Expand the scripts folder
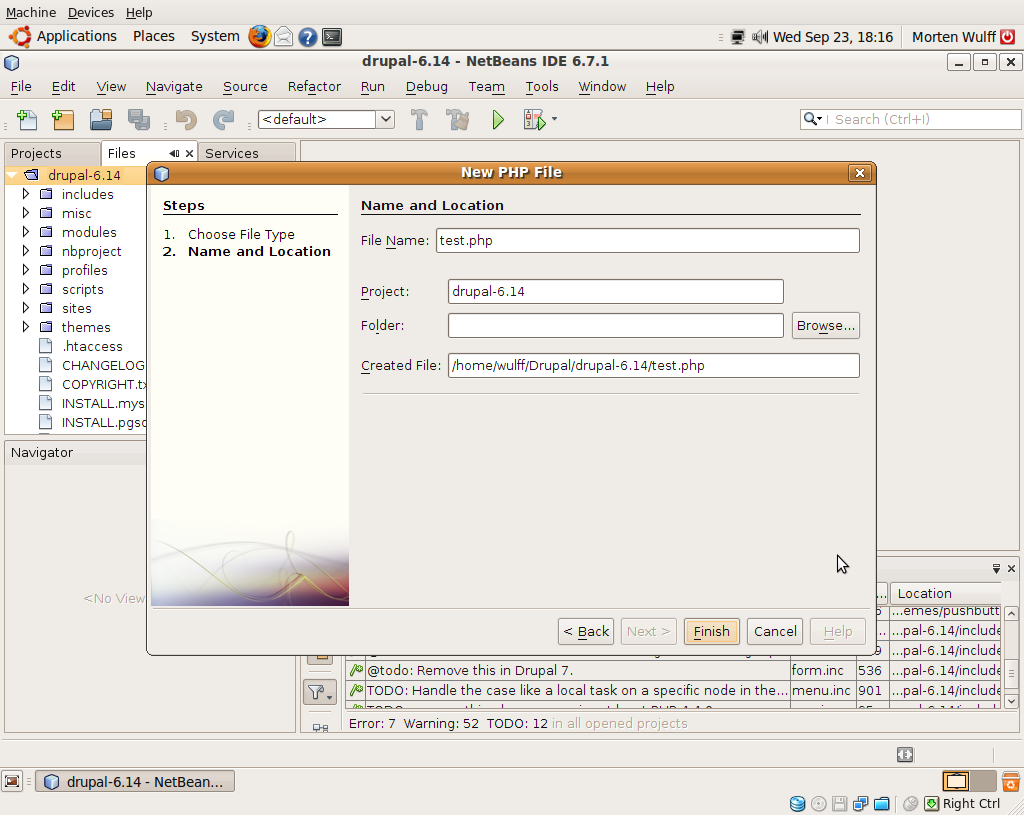Screen dimensions: 1024x815 click(x=25, y=289)
